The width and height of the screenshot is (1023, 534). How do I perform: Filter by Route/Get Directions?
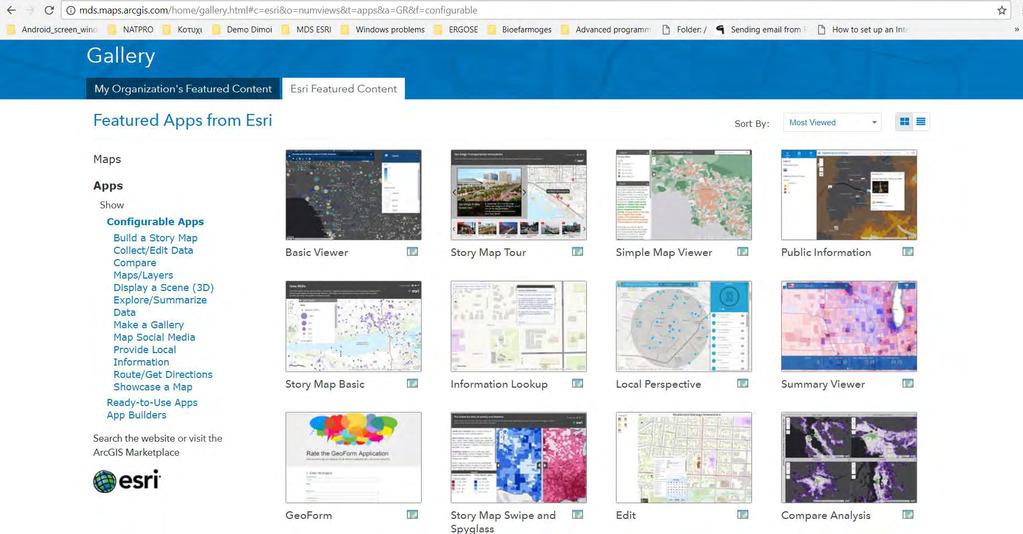pos(162,375)
